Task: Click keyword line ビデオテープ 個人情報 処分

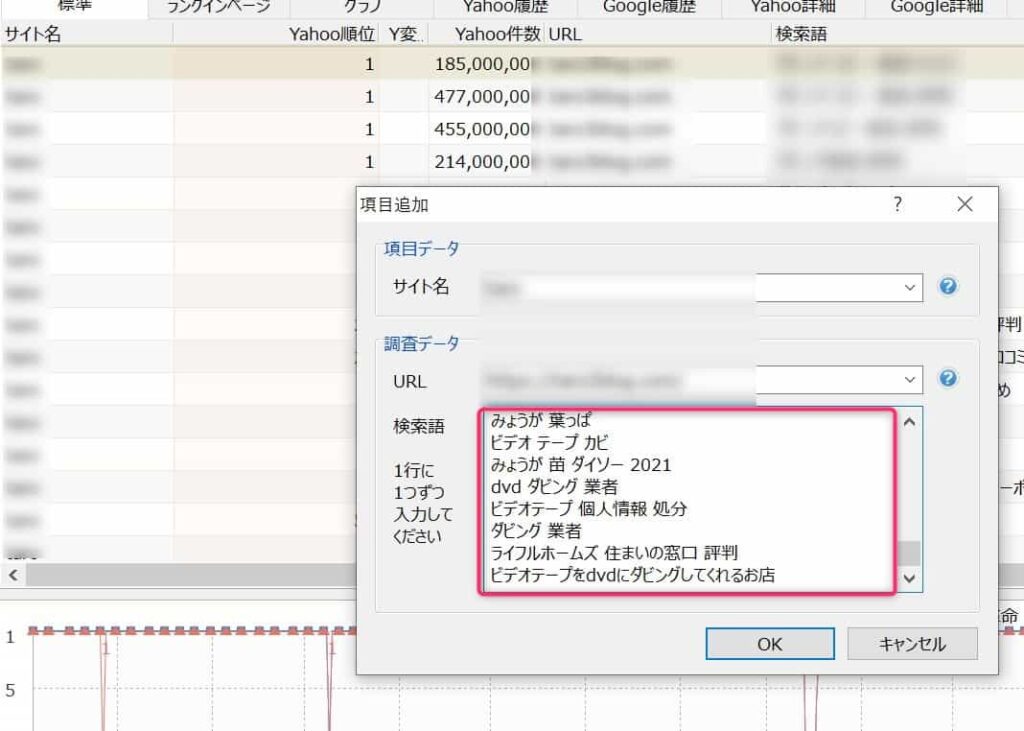Action: (x=588, y=508)
